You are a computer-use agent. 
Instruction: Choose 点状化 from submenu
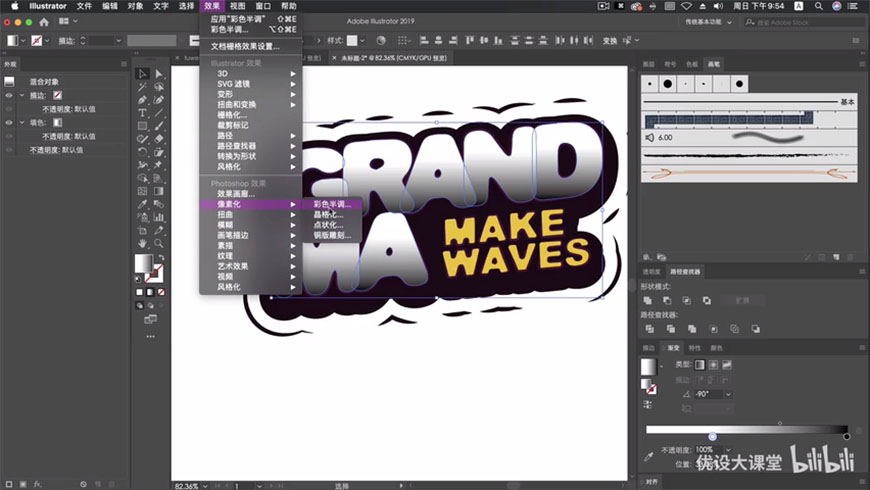point(332,225)
